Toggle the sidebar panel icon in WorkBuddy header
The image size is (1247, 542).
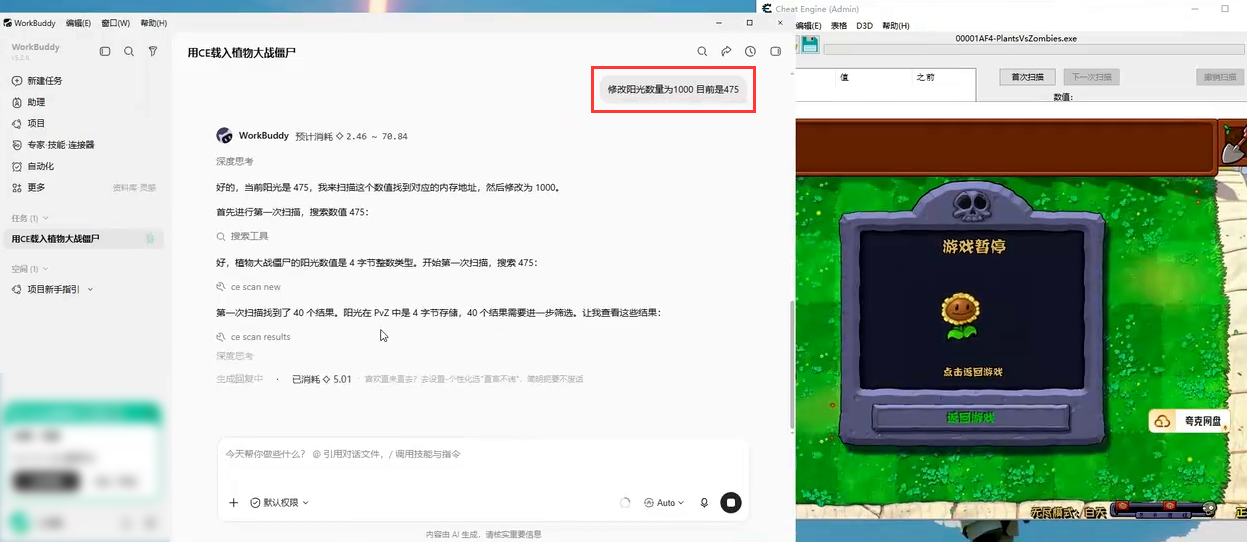pyautogui.click(x=105, y=51)
